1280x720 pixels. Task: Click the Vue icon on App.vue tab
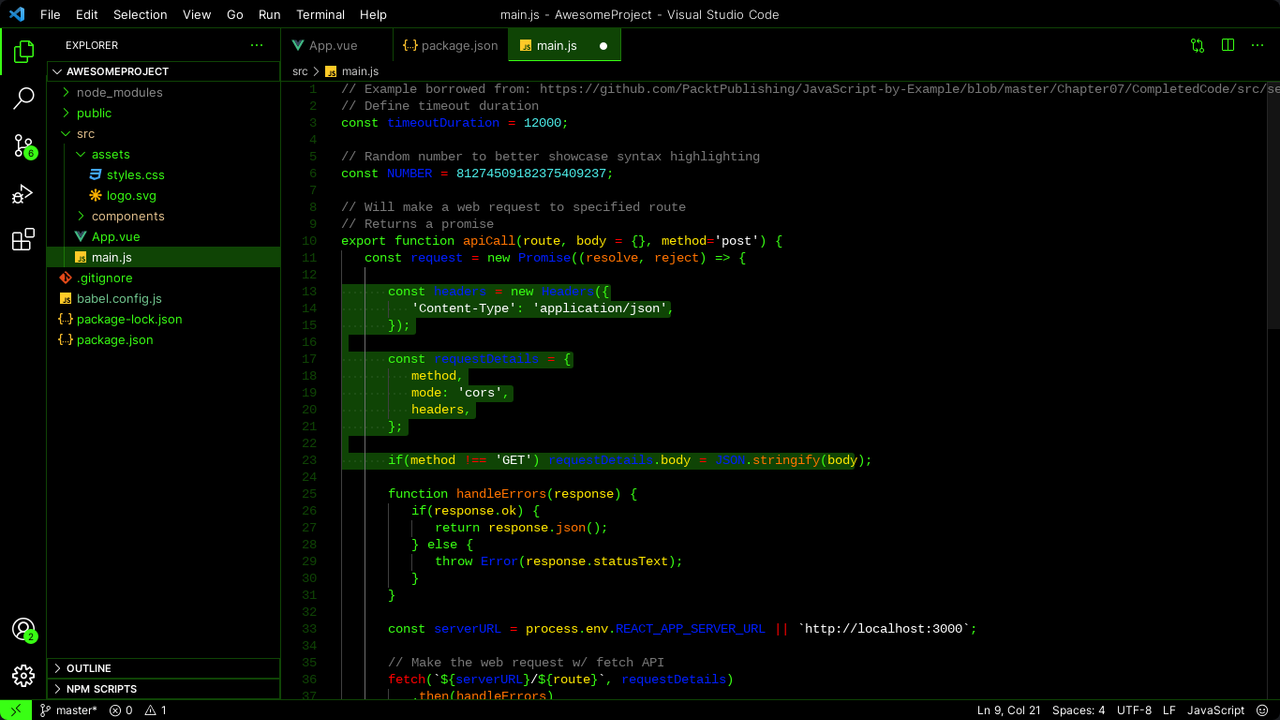pos(298,46)
